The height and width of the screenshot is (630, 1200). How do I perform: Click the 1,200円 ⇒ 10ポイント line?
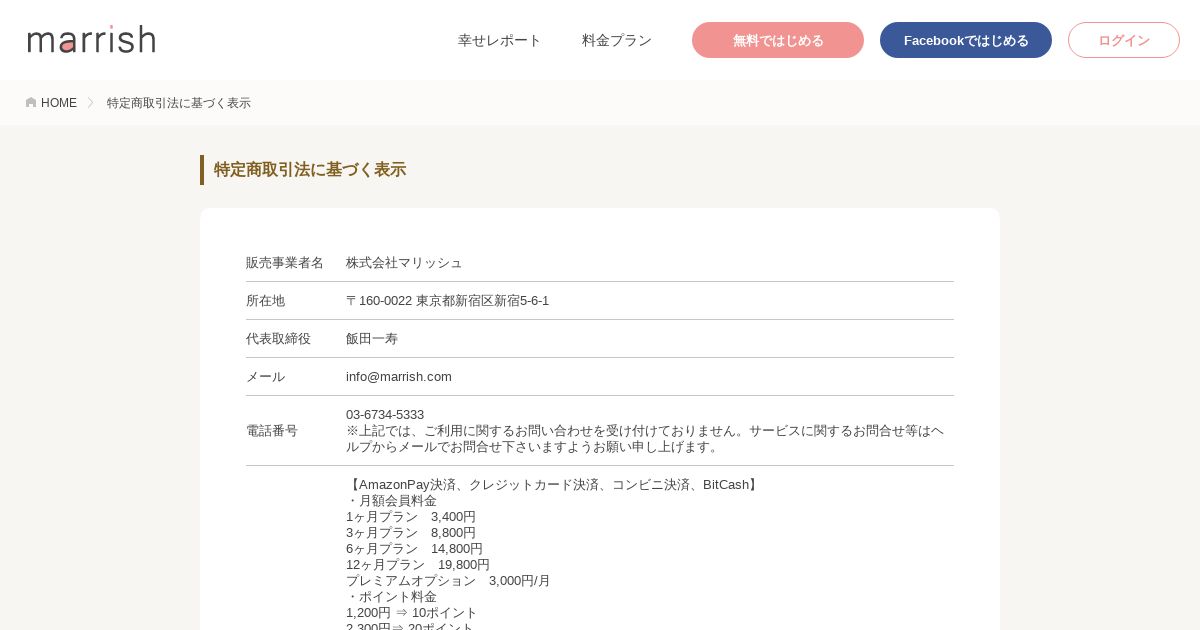[x=412, y=613]
